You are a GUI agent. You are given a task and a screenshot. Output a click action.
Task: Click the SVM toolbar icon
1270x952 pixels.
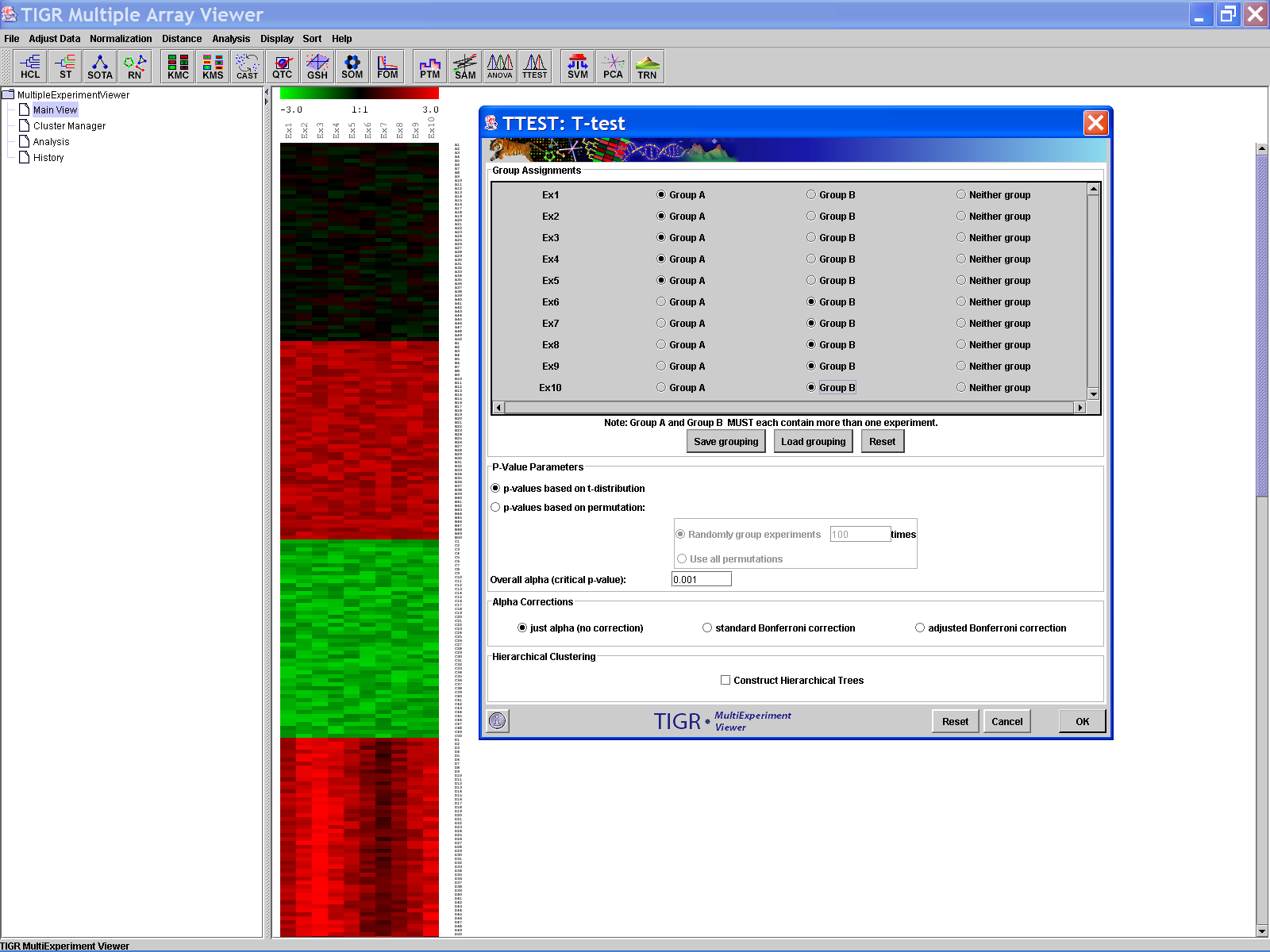click(578, 67)
